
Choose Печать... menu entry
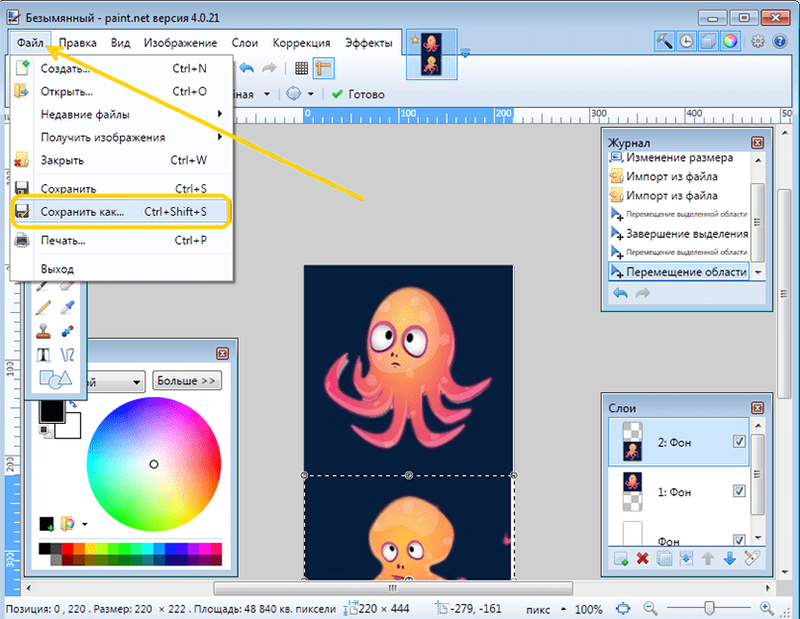(121, 240)
